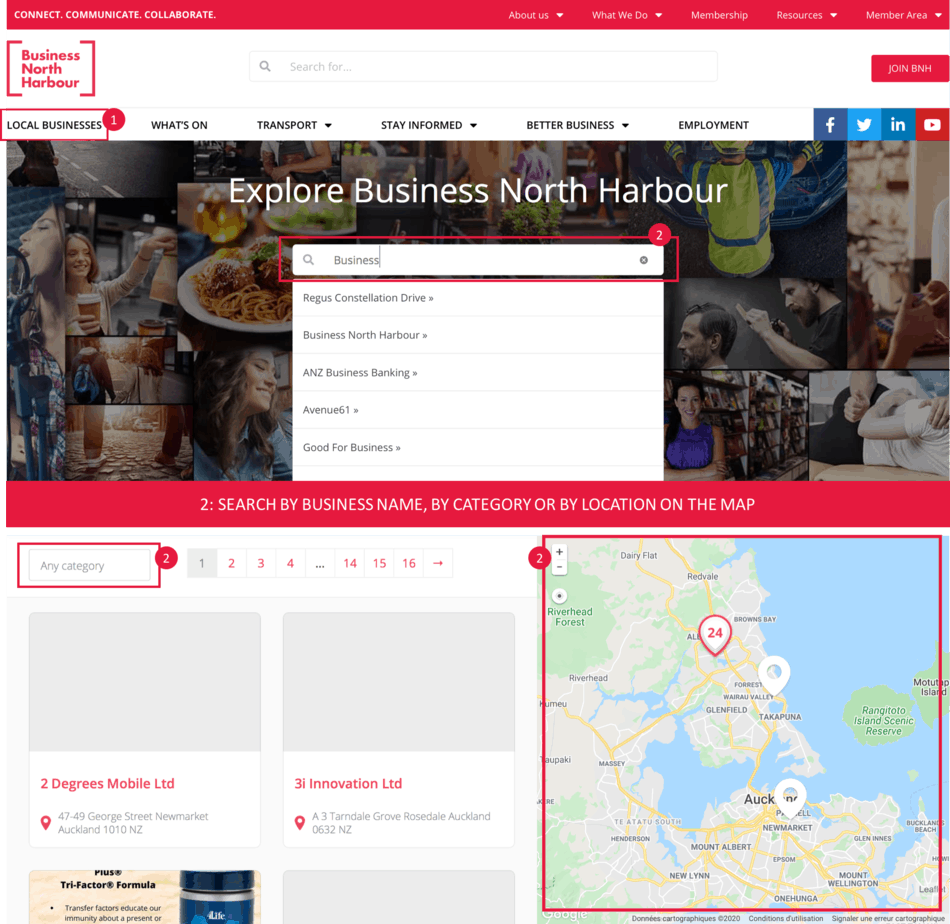The height and width of the screenshot is (924, 950).
Task: Select the Regus Constellation Drive suggestion
Action: click(x=368, y=298)
